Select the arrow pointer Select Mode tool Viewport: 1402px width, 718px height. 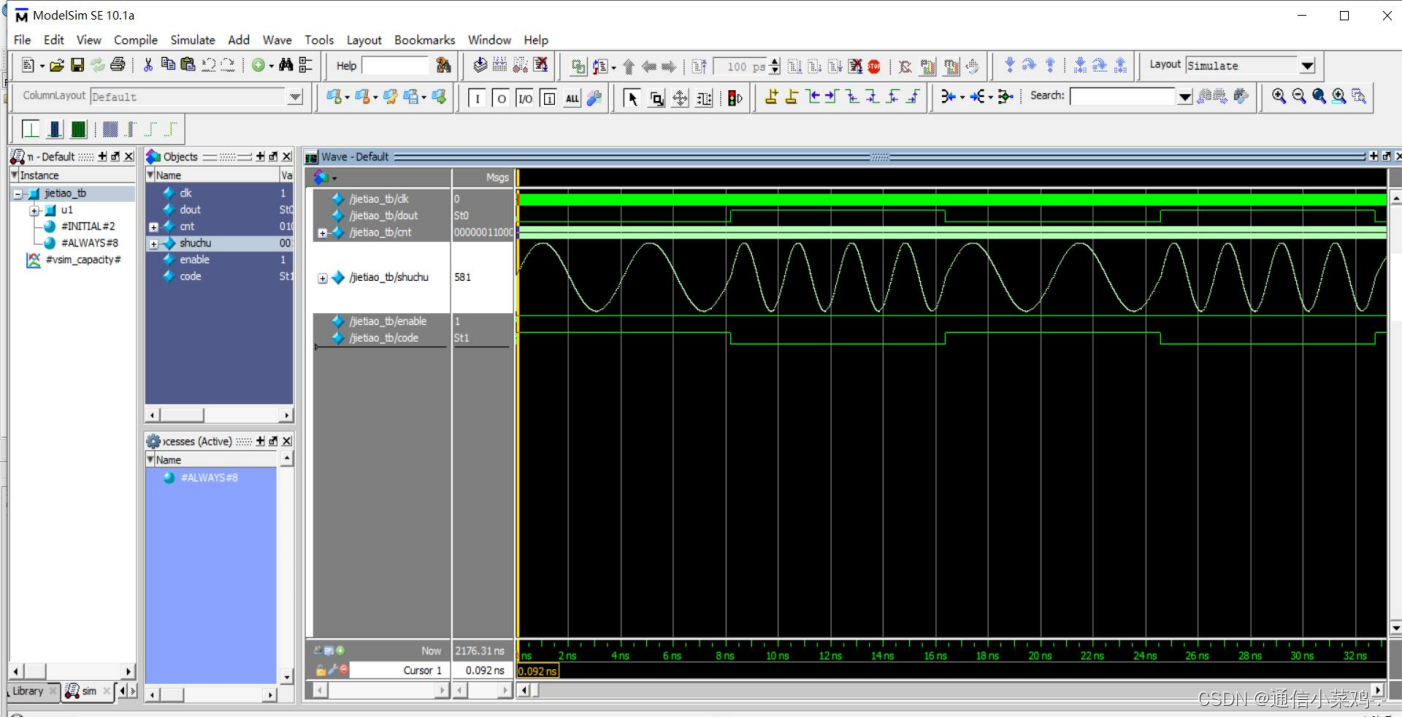632,98
